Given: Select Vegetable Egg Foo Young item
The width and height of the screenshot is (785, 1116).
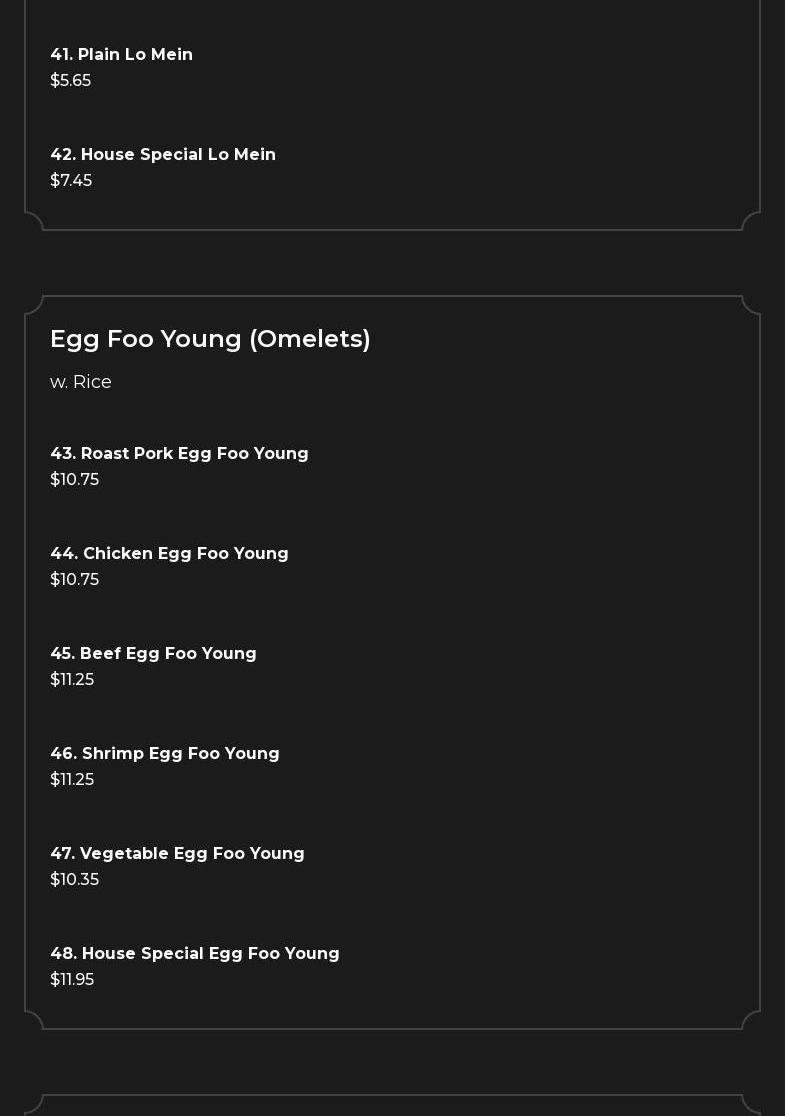Looking at the screenshot, I should 177,853.
